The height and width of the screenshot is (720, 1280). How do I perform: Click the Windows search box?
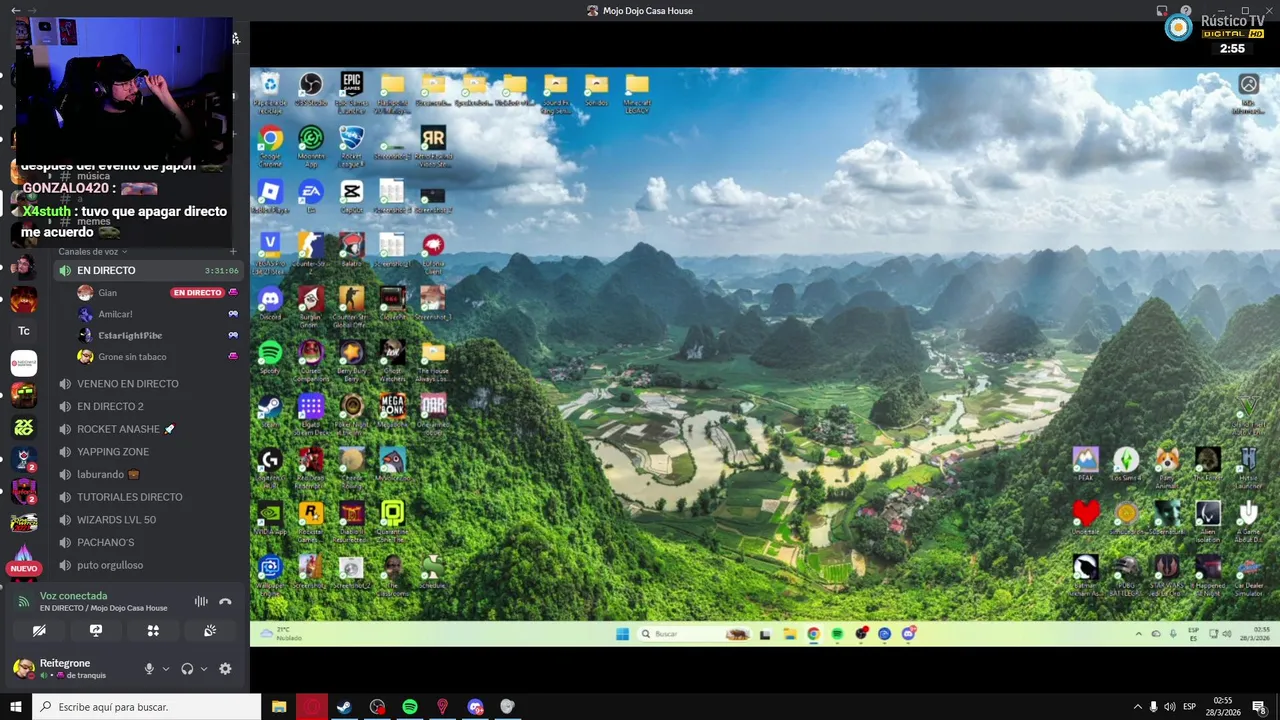tap(147, 707)
